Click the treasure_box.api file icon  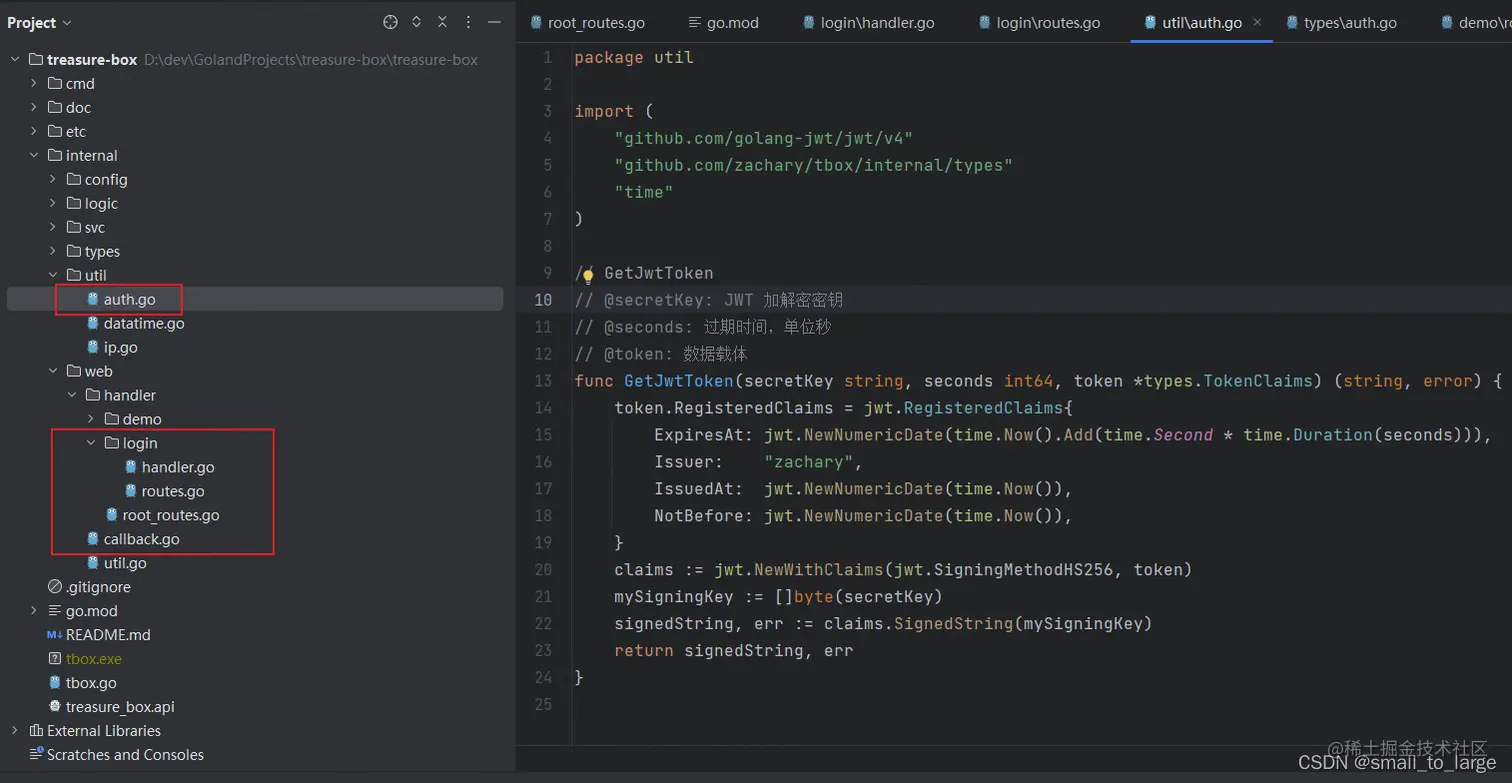(x=55, y=707)
